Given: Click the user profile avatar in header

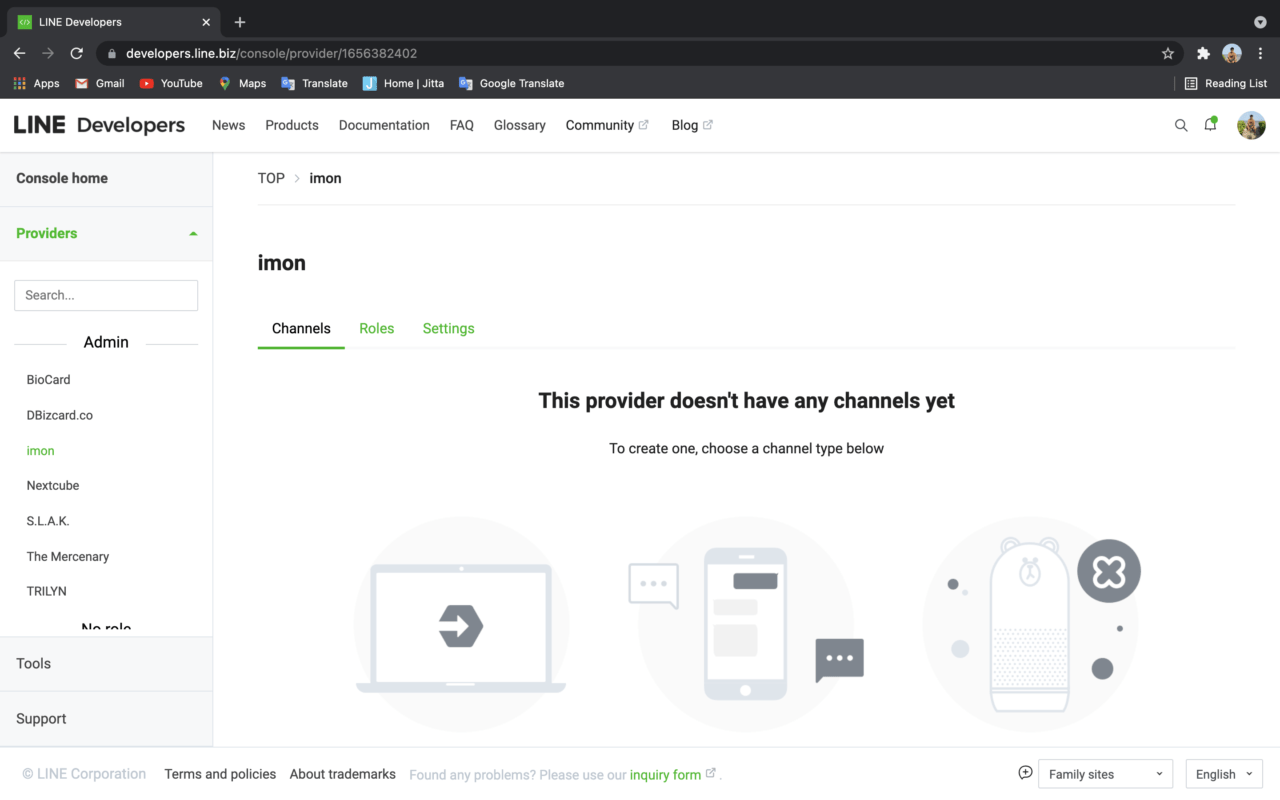Looking at the screenshot, I should [1251, 125].
